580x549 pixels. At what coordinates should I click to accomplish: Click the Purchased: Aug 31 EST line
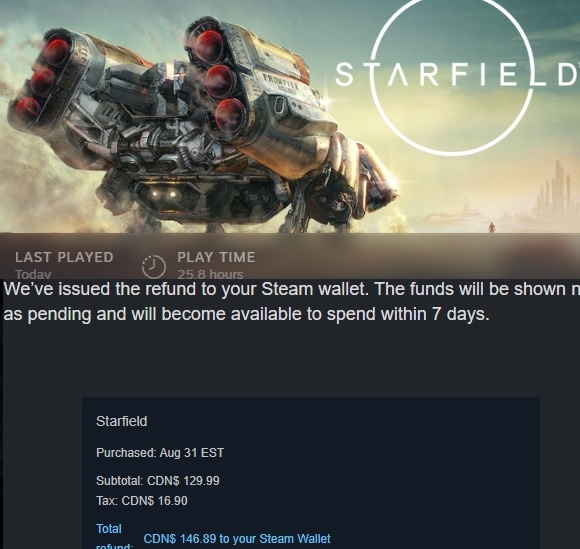[x=160, y=452]
